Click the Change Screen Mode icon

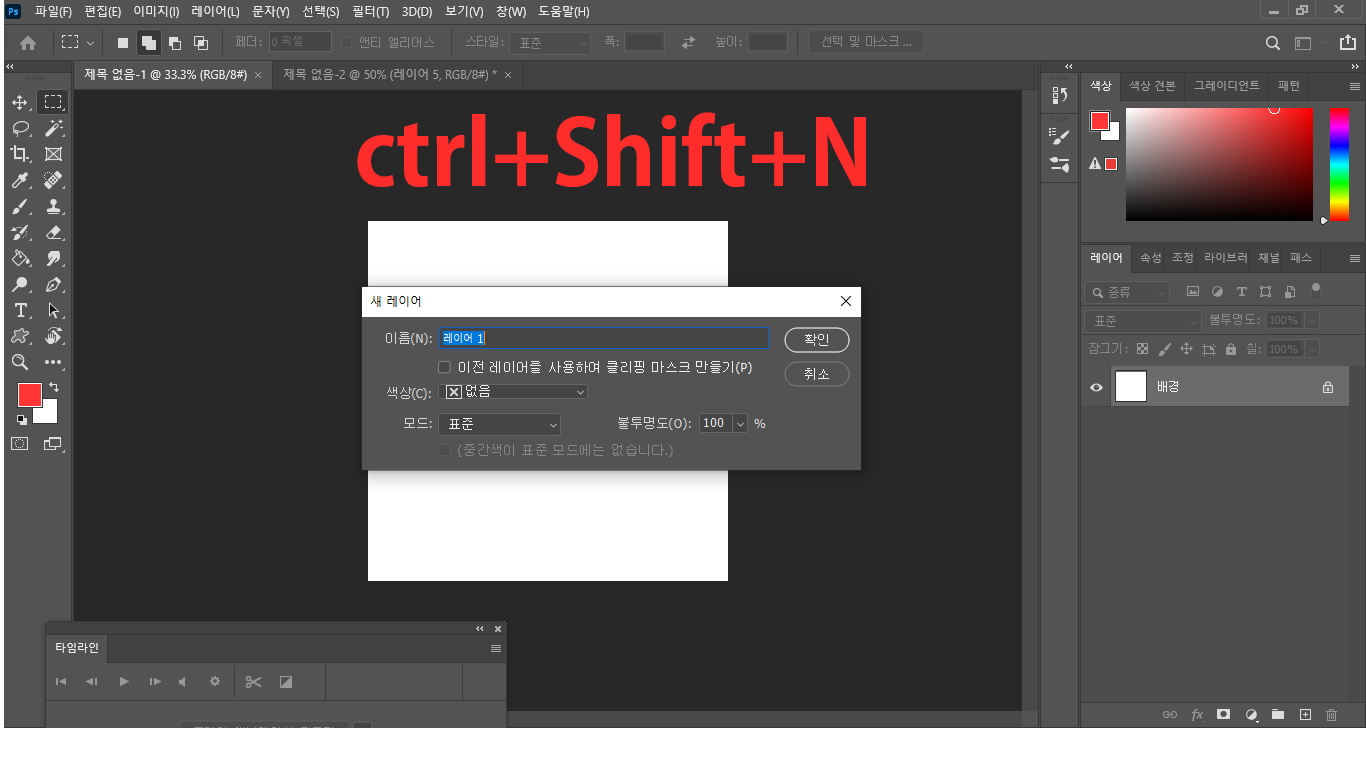[x=52, y=443]
